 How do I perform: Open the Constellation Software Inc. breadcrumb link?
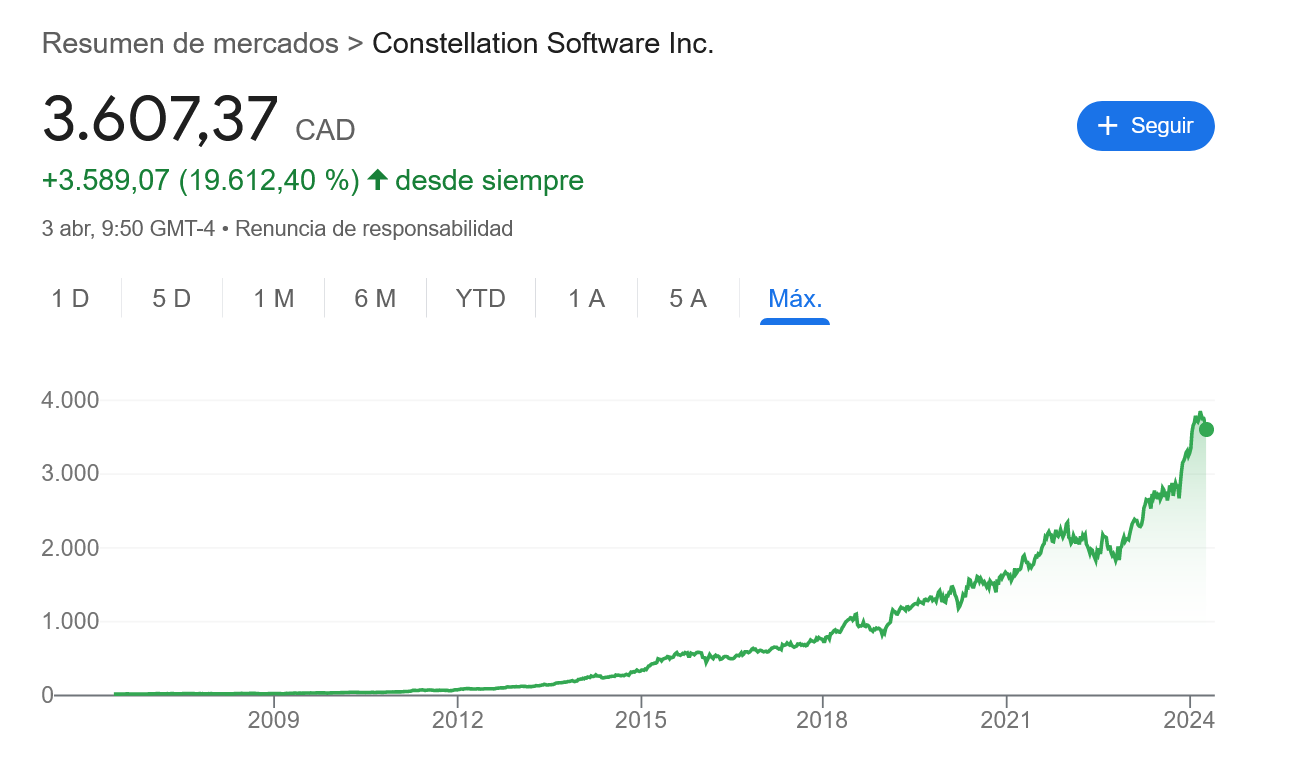541,44
